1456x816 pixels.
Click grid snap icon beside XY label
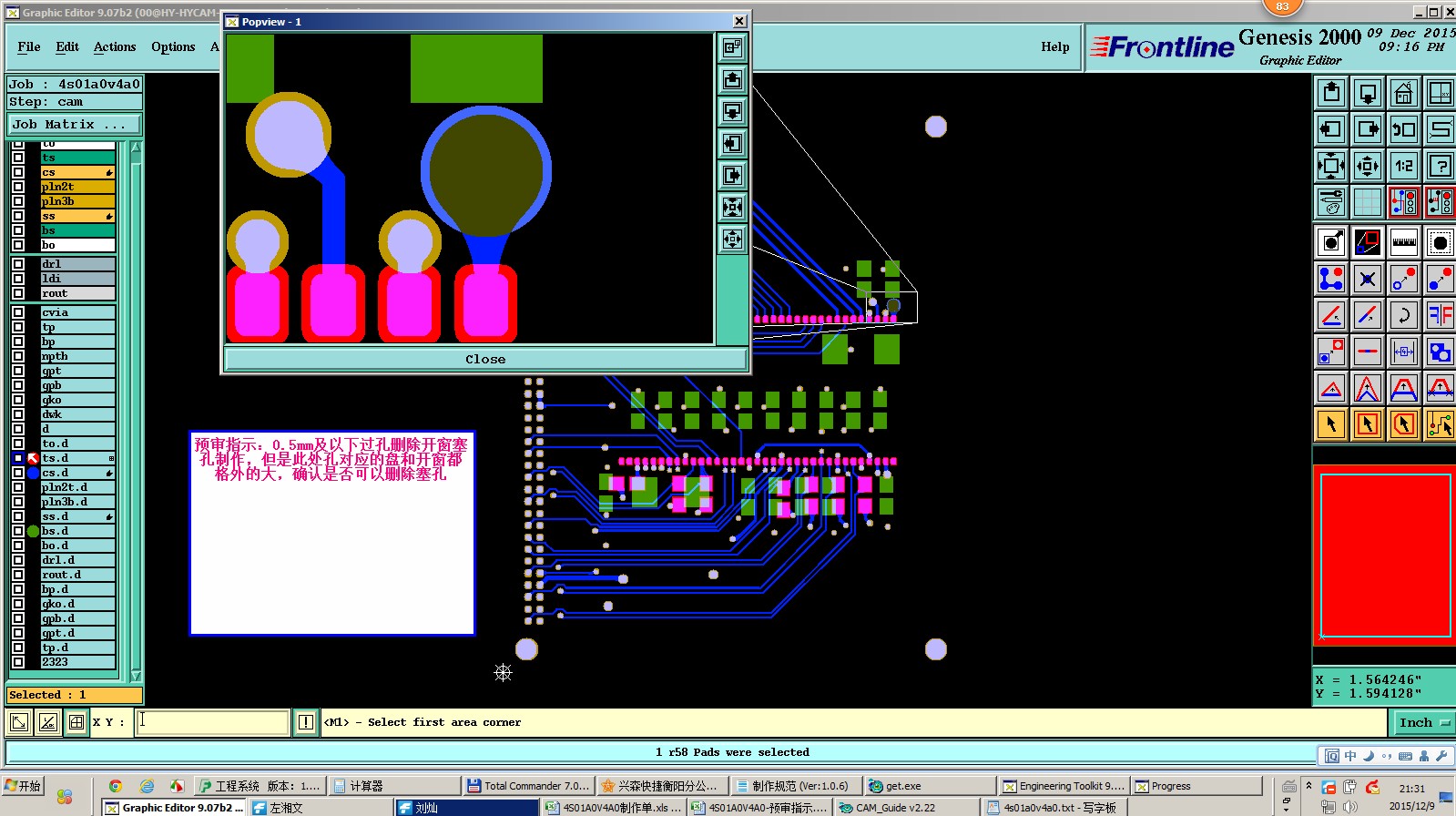coord(76,722)
